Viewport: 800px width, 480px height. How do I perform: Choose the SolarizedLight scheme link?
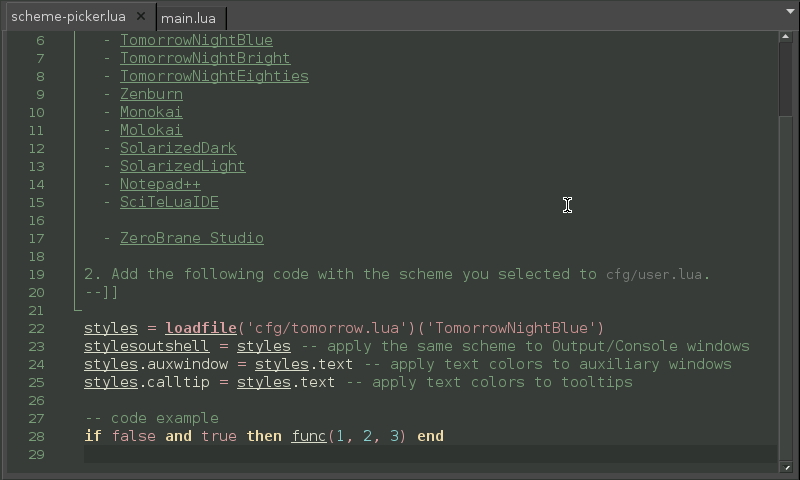point(183,166)
